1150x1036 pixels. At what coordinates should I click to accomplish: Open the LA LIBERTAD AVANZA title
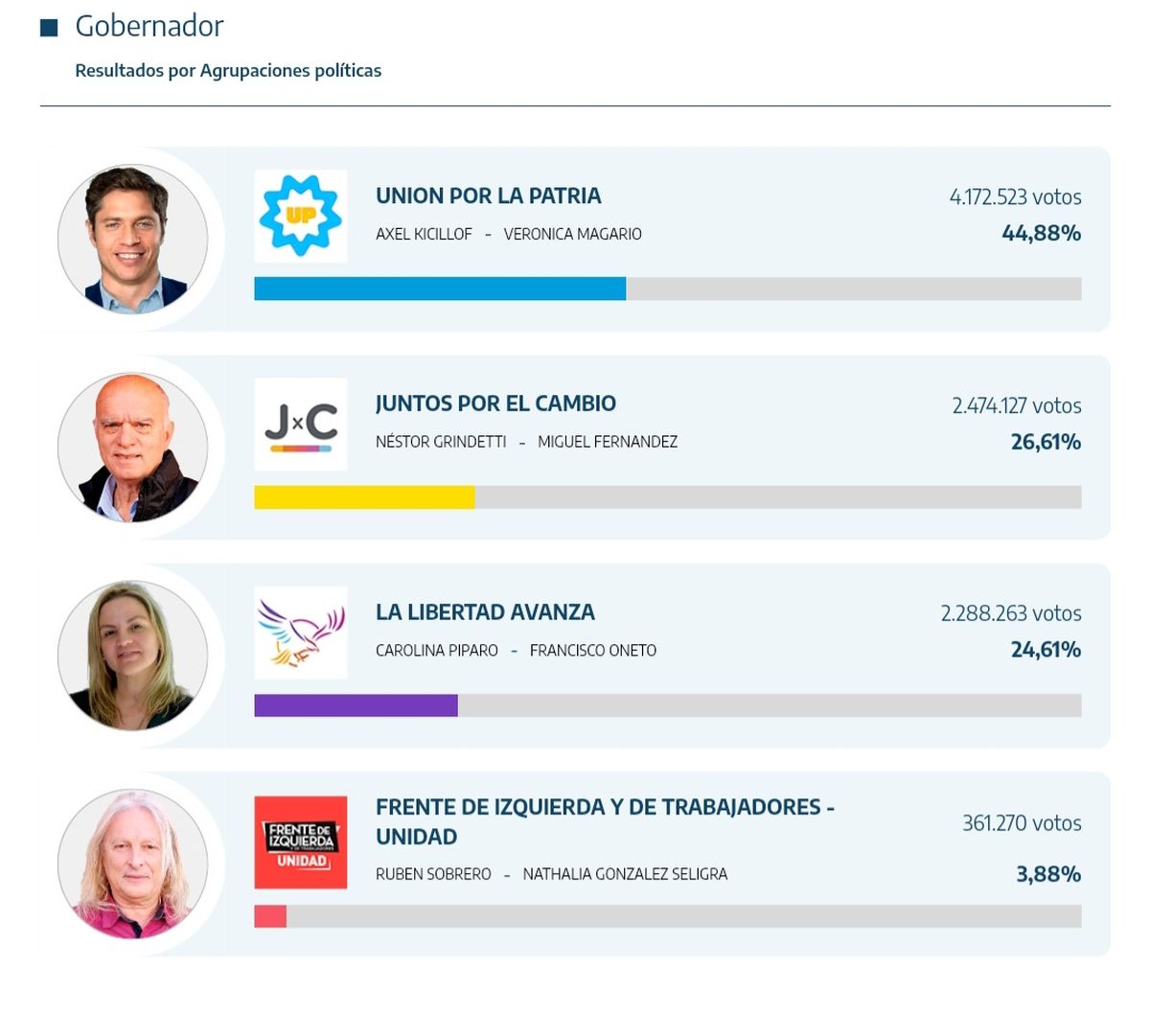point(485,611)
